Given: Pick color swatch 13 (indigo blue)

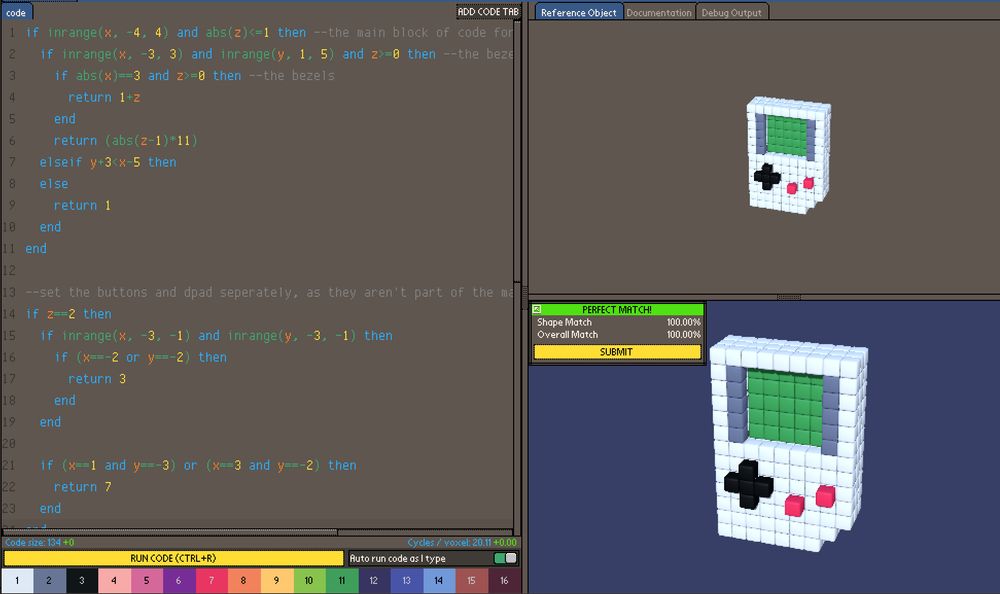Looking at the screenshot, I should (x=407, y=581).
